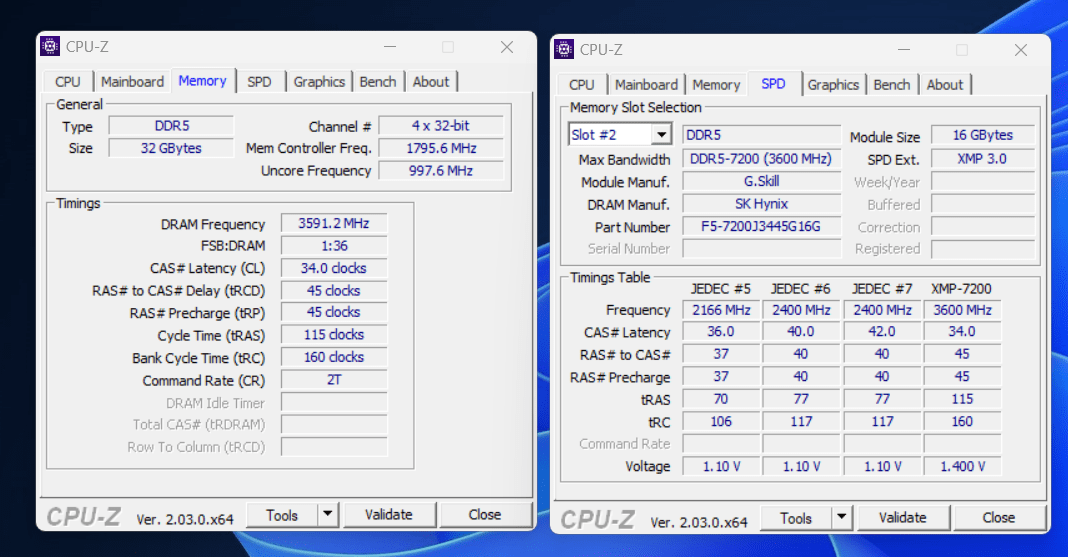Click the Close button in the right window
The width and height of the screenshot is (1068, 557).
coord(999,518)
